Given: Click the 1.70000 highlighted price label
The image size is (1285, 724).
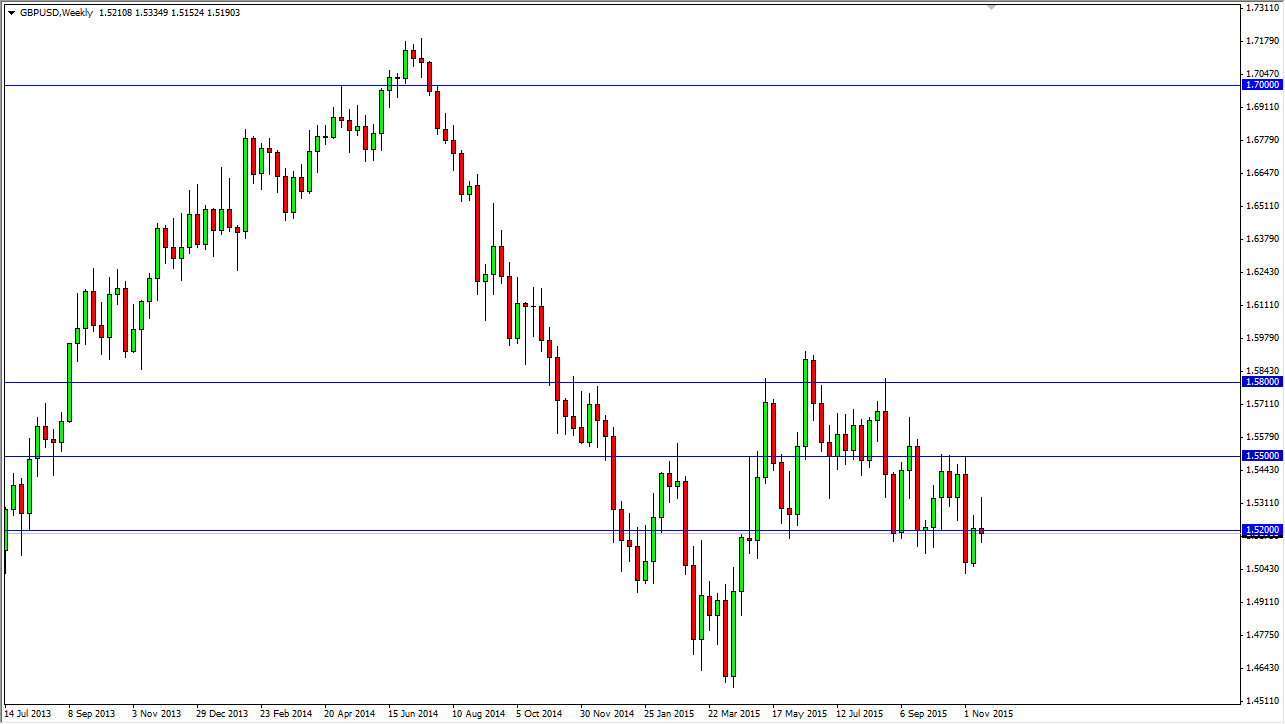Looking at the screenshot, I should pyautogui.click(x=1262, y=85).
